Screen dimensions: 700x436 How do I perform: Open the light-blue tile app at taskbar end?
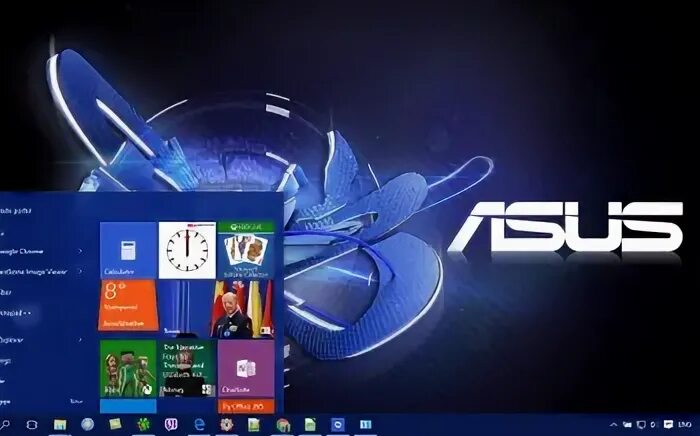click(x=366, y=424)
